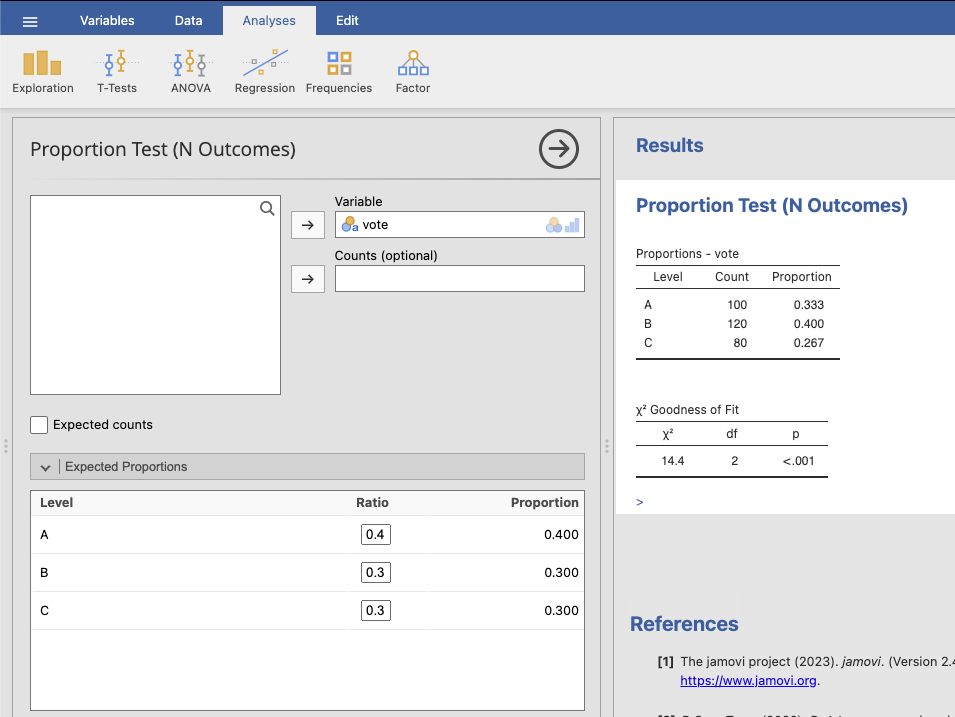Screen dimensions: 955x717
Task: Edit the ratio field for level C
Action: (376, 611)
